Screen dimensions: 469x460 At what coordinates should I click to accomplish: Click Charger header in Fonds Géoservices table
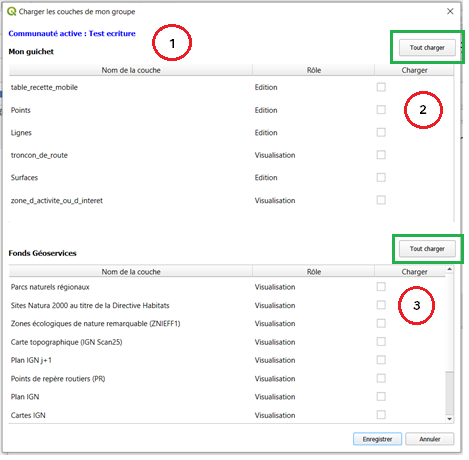(414, 272)
